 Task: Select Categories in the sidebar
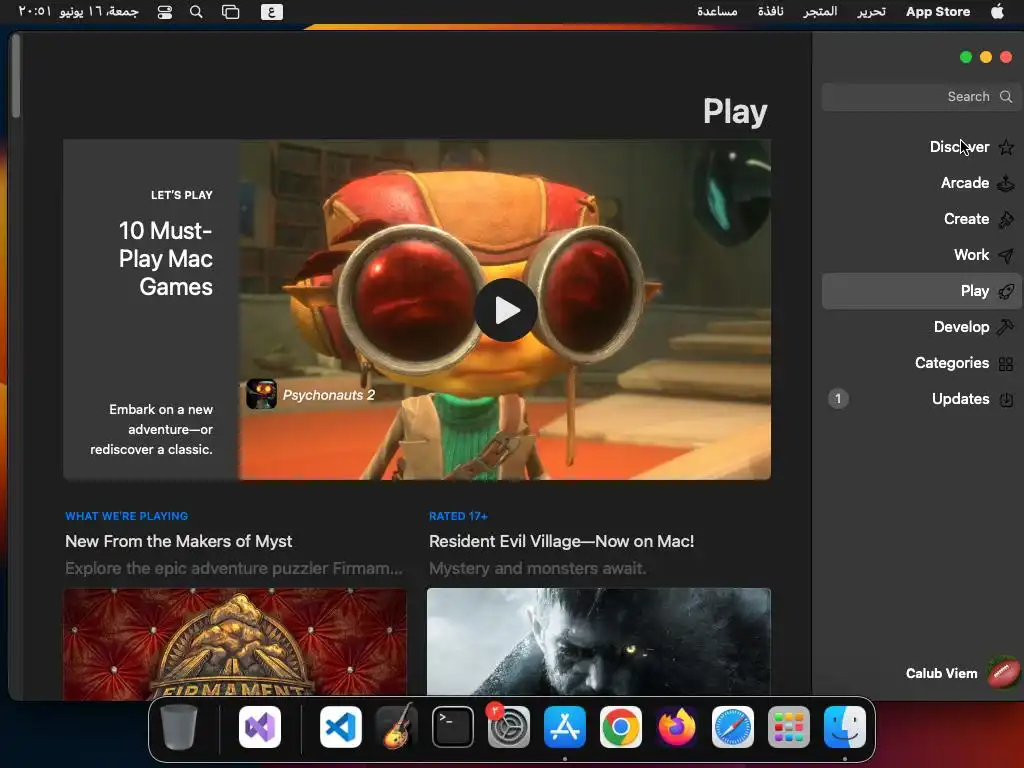coord(921,363)
